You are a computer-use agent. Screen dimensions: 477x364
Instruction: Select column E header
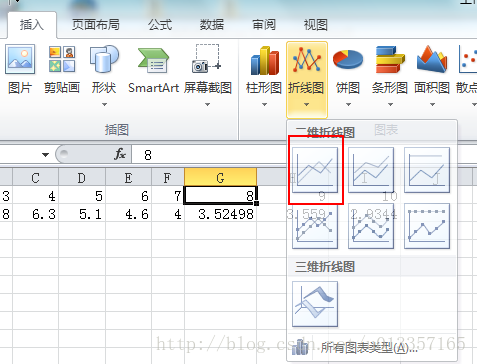pyautogui.click(x=129, y=178)
